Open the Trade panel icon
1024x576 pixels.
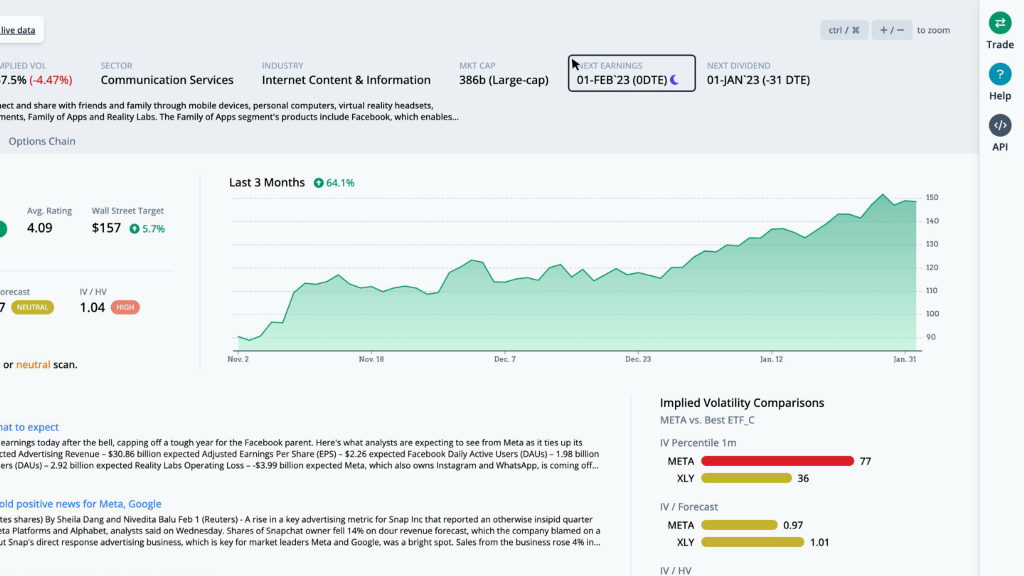pos(1000,24)
